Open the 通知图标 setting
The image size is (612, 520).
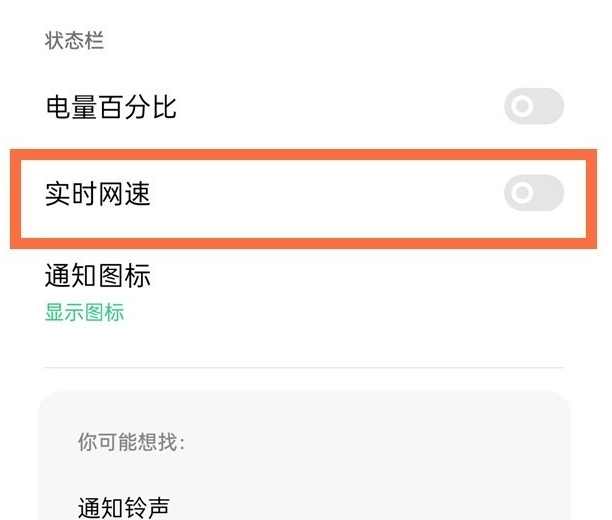tap(98, 275)
